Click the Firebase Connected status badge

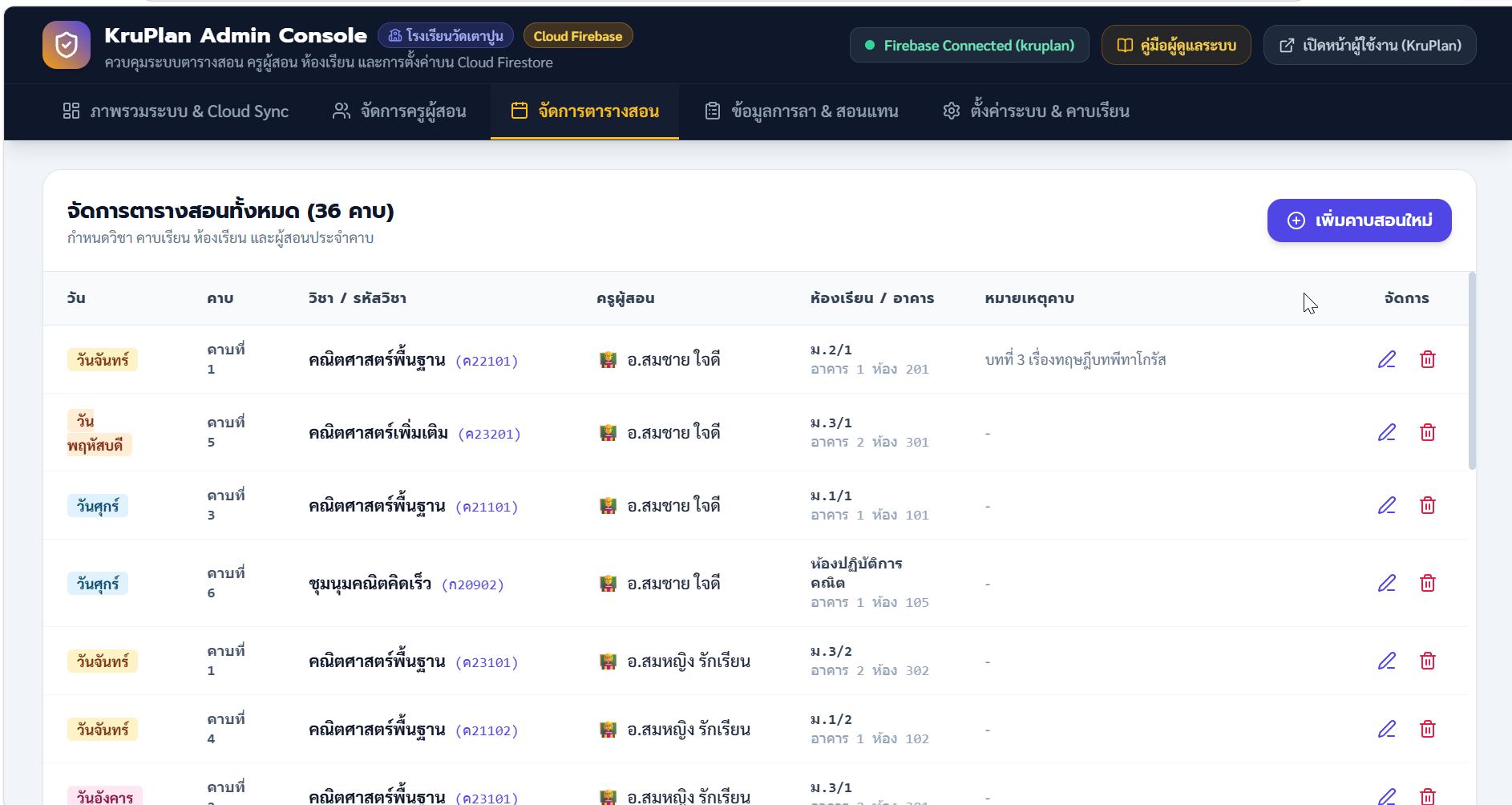tap(969, 46)
